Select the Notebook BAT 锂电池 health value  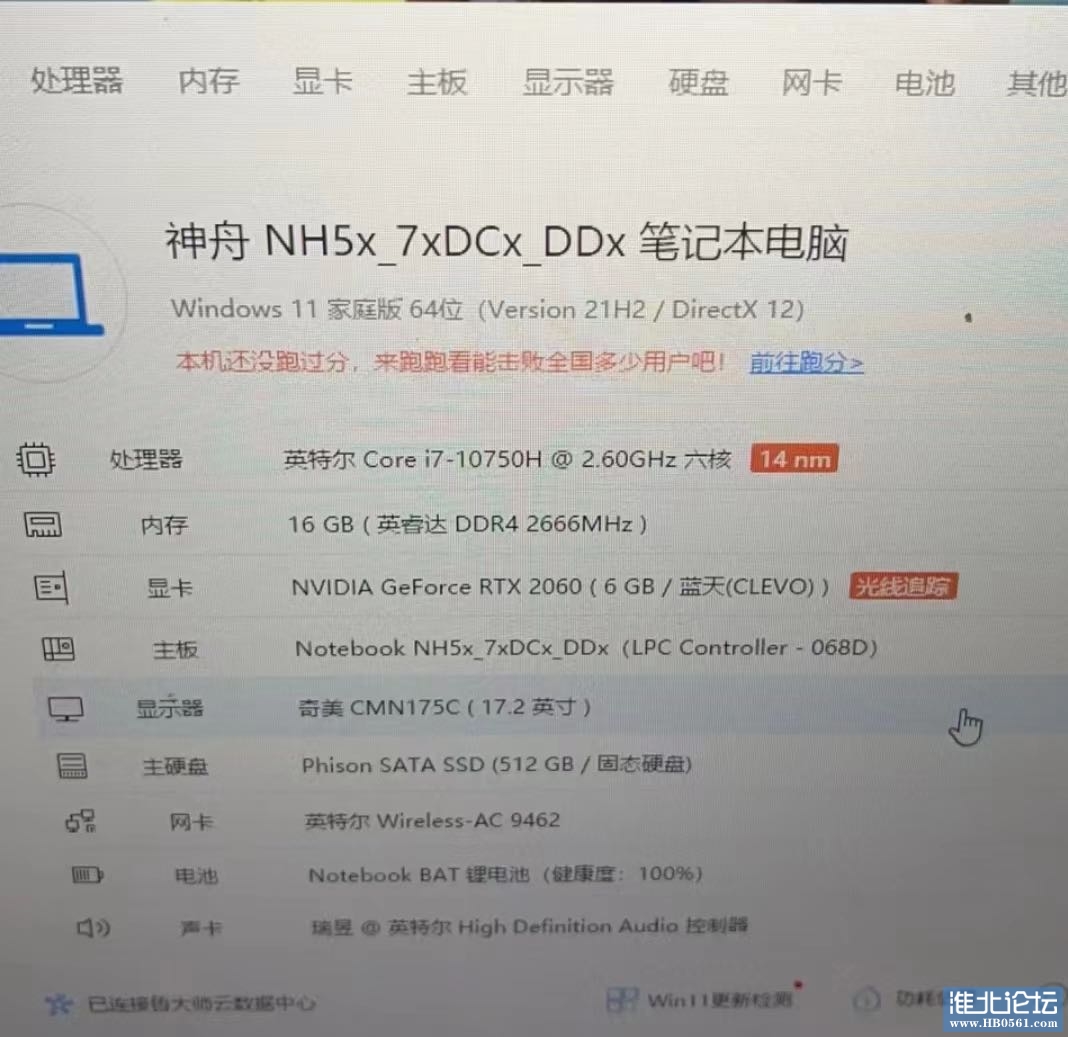pos(505,874)
